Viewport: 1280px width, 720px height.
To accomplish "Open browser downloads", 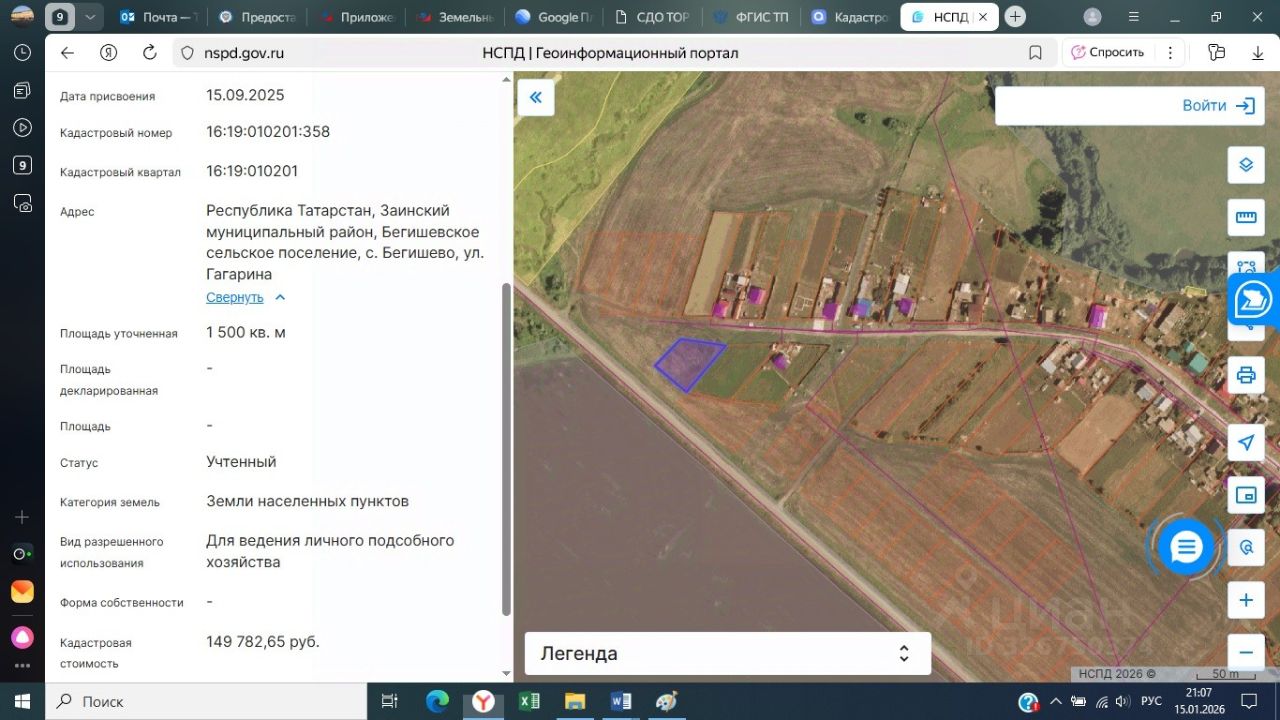I will pyautogui.click(x=1258, y=53).
